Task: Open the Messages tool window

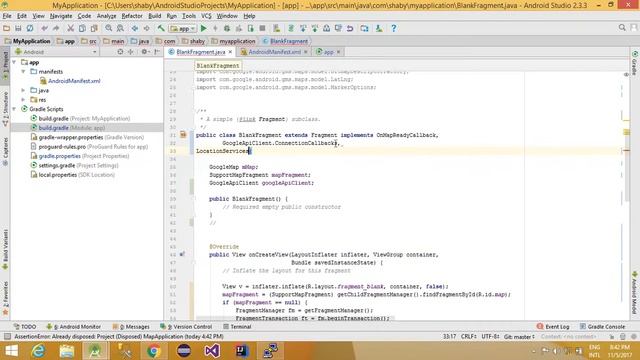Action: (x=131, y=327)
